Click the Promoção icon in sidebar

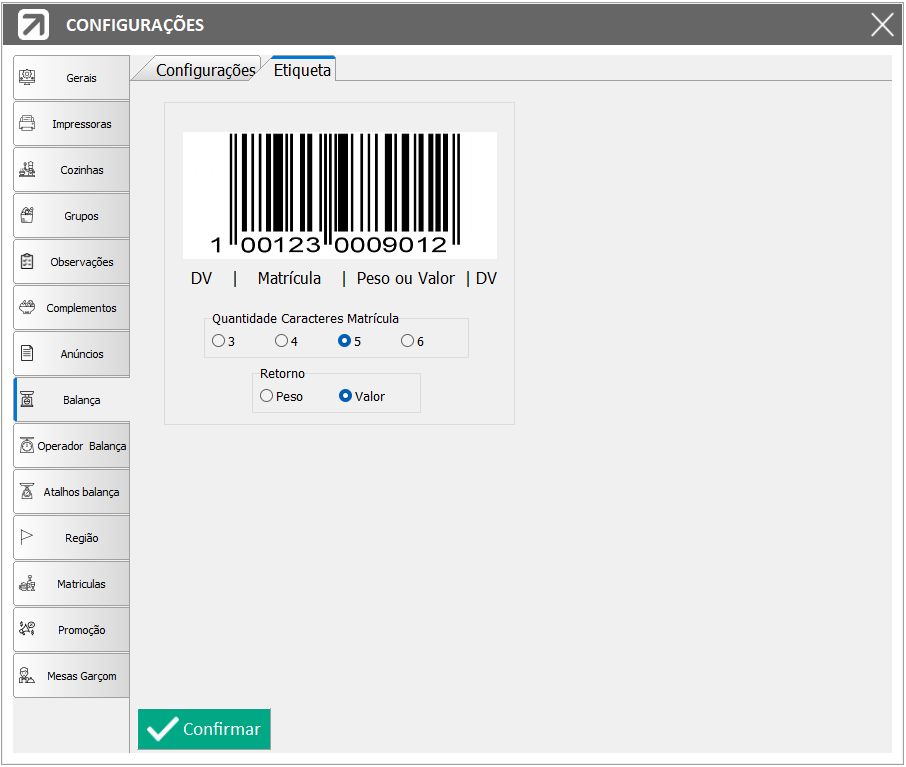pyautogui.click(x=27, y=629)
